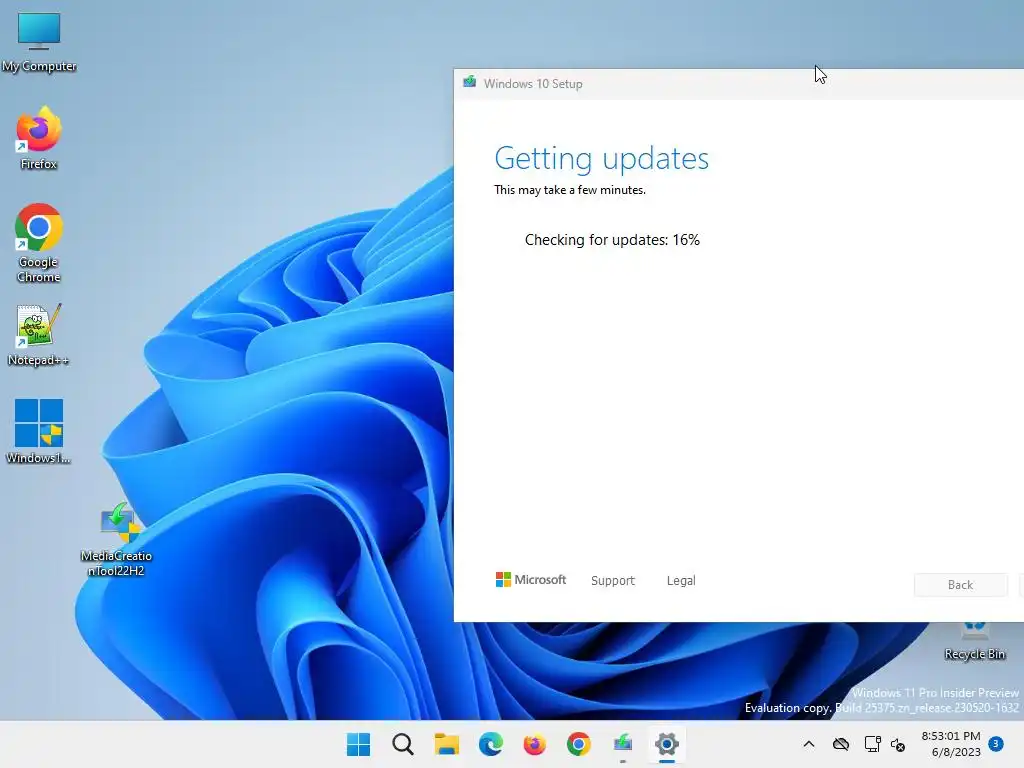Open the Legal link in Setup
Image resolution: width=1024 pixels, height=768 pixels.
pos(681,581)
